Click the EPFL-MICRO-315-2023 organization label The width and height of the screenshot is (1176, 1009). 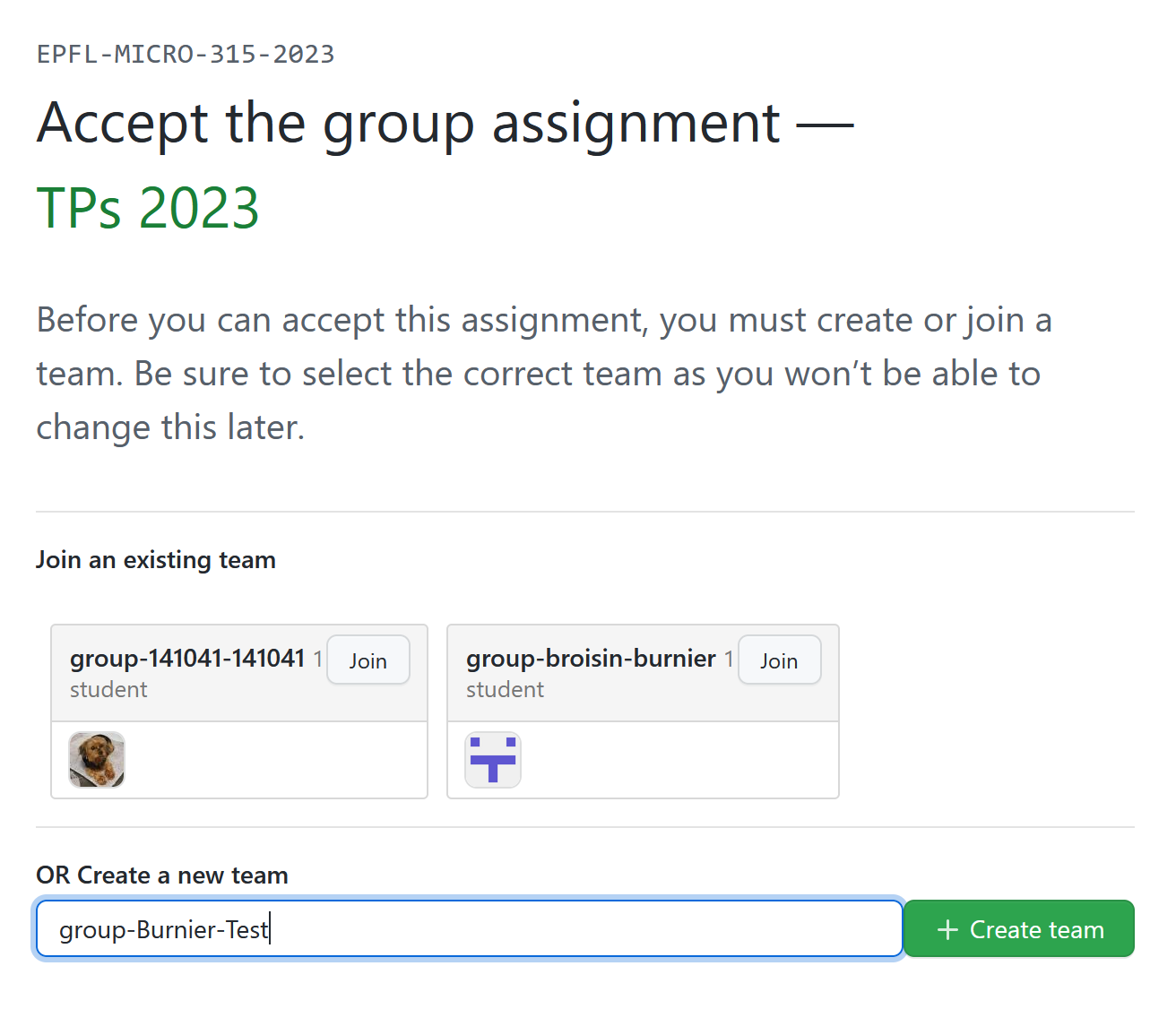tap(186, 55)
